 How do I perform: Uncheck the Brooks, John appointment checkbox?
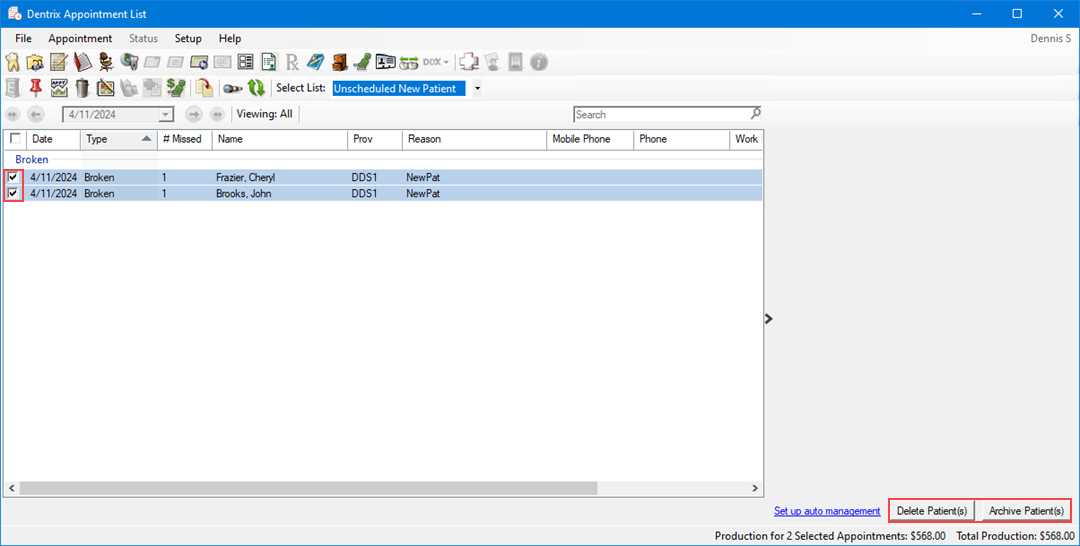[x=13, y=194]
